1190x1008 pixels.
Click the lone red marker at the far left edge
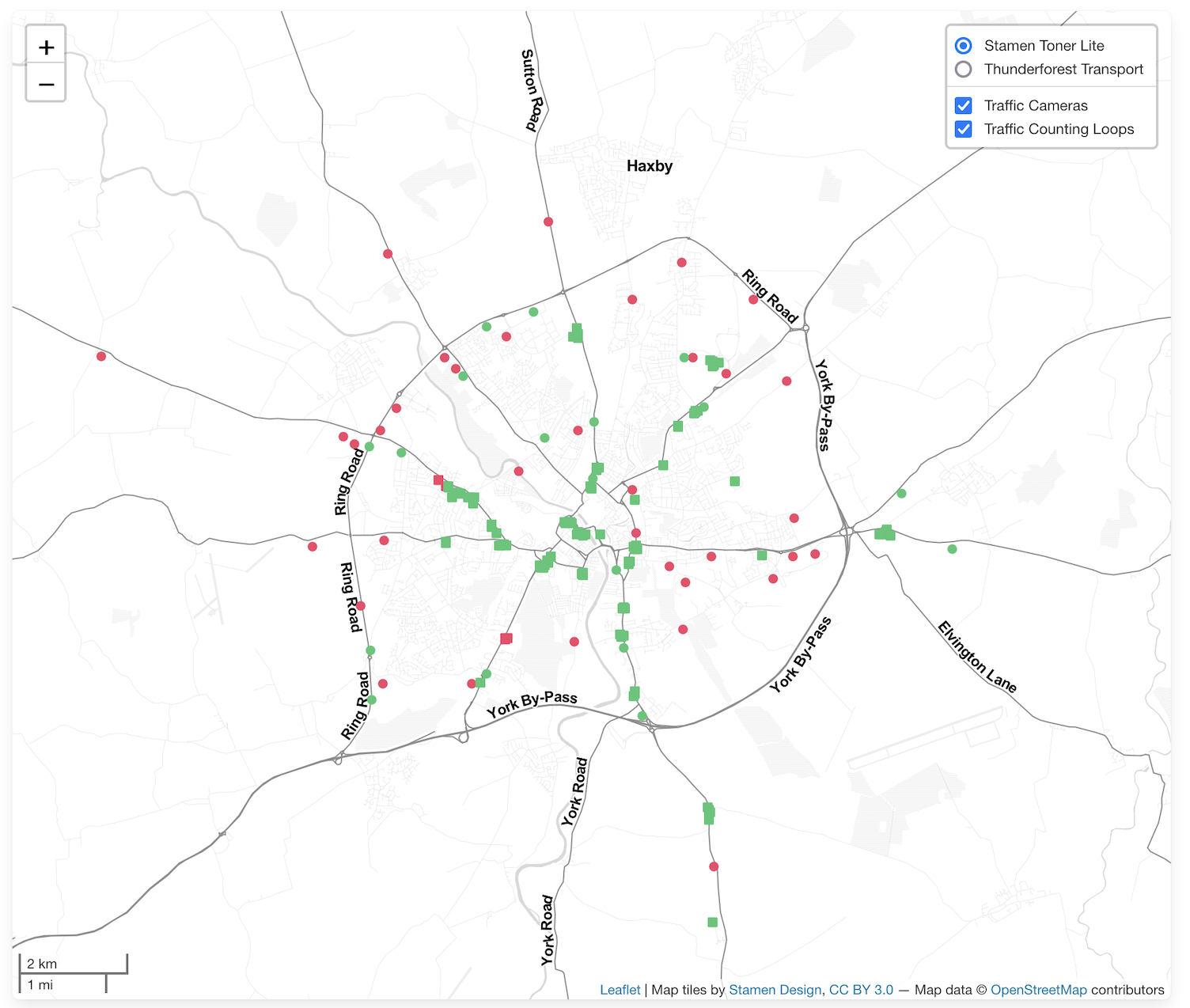tap(100, 356)
